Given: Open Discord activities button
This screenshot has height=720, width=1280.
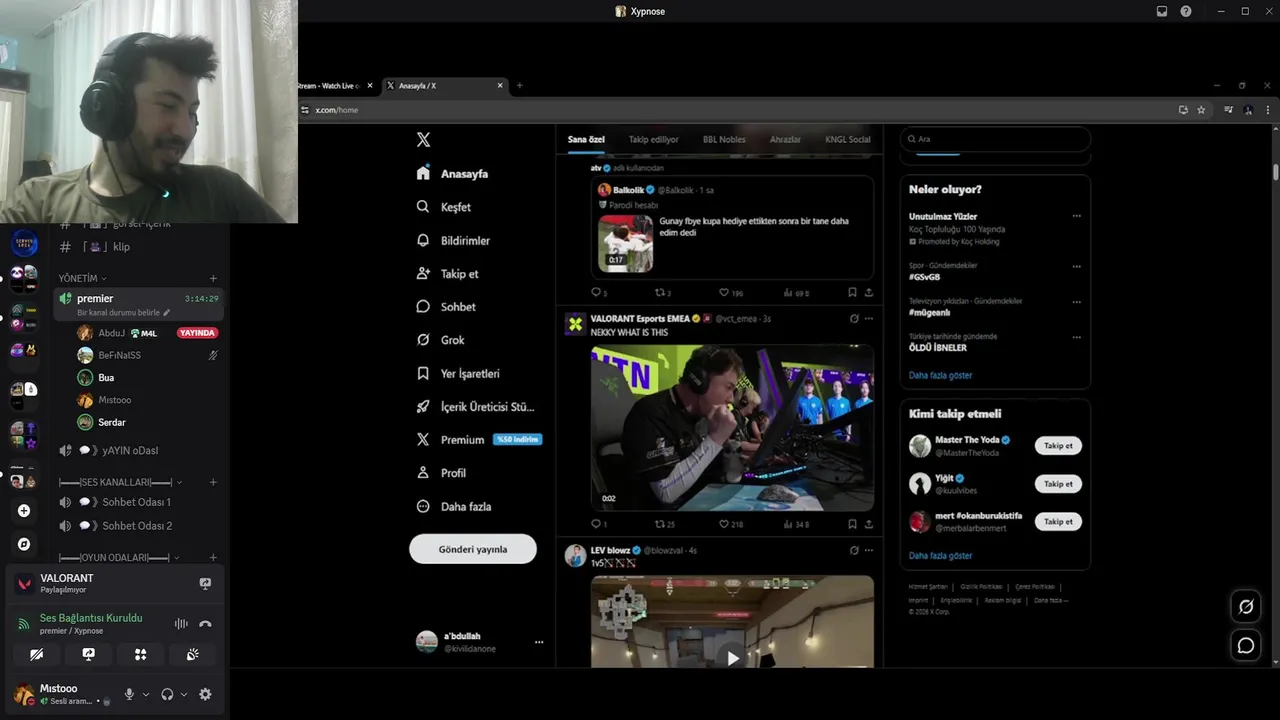Looking at the screenshot, I should (140, 654).
